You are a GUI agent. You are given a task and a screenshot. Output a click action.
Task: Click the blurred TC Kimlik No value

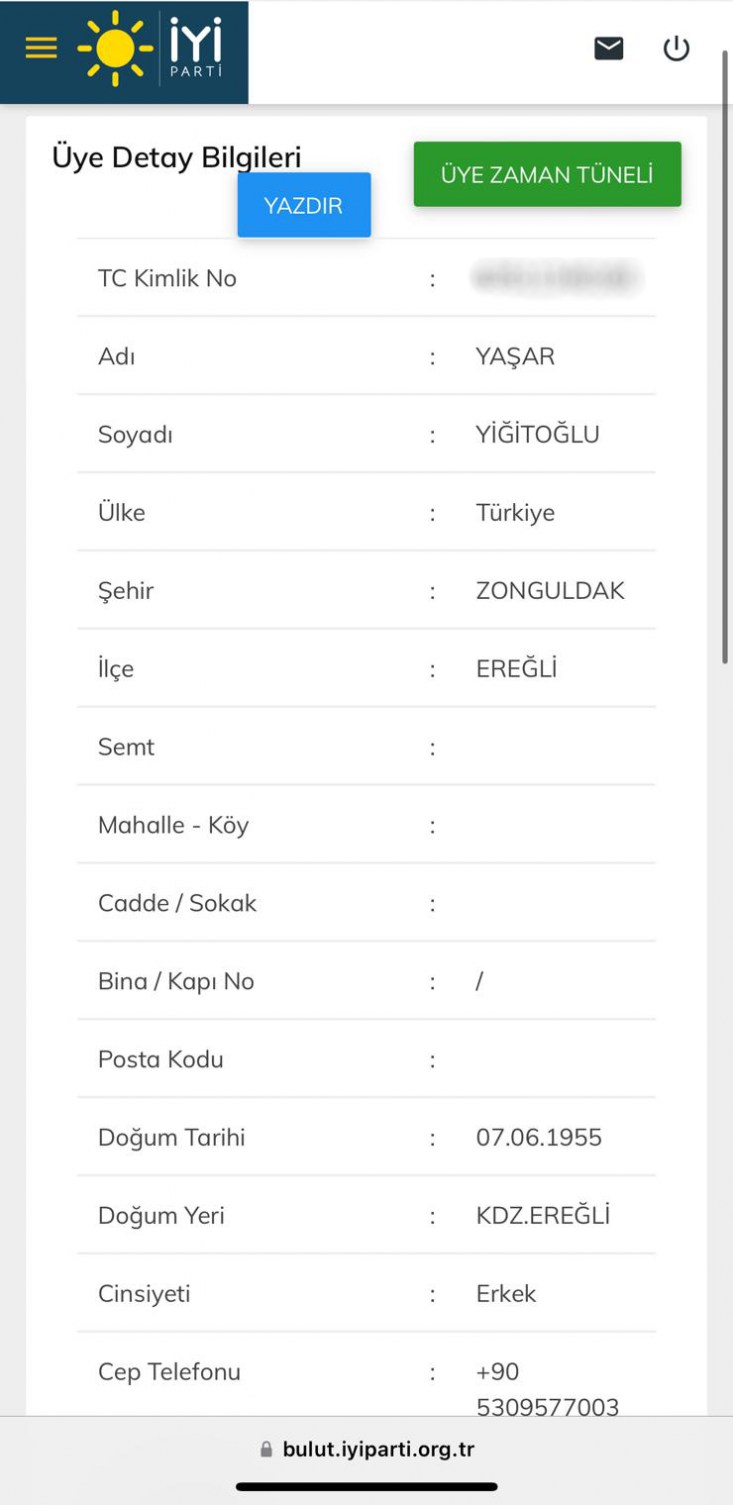click(x=555, y=279)
